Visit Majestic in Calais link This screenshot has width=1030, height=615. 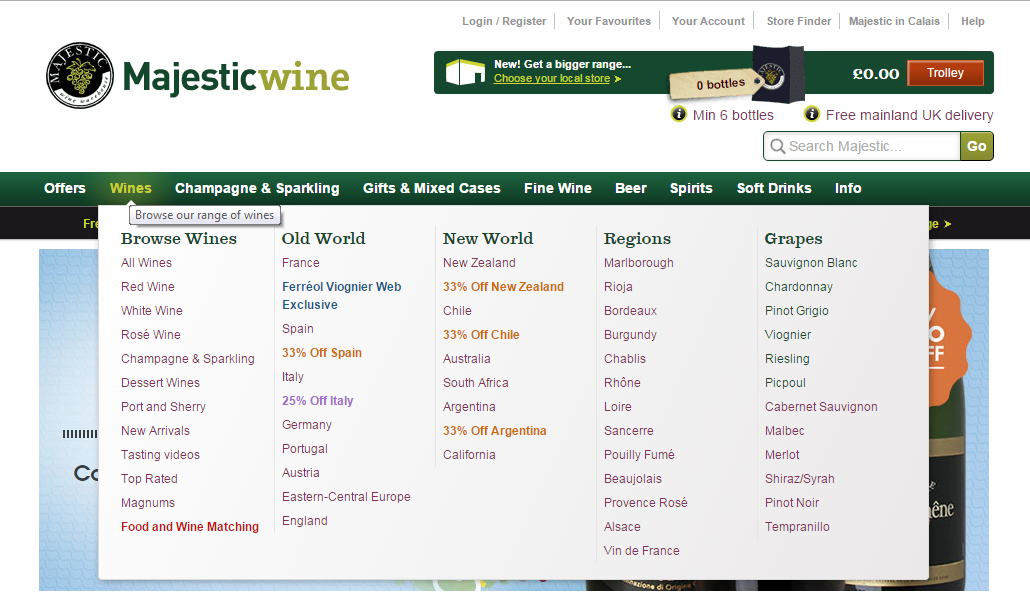pos(894,21)
